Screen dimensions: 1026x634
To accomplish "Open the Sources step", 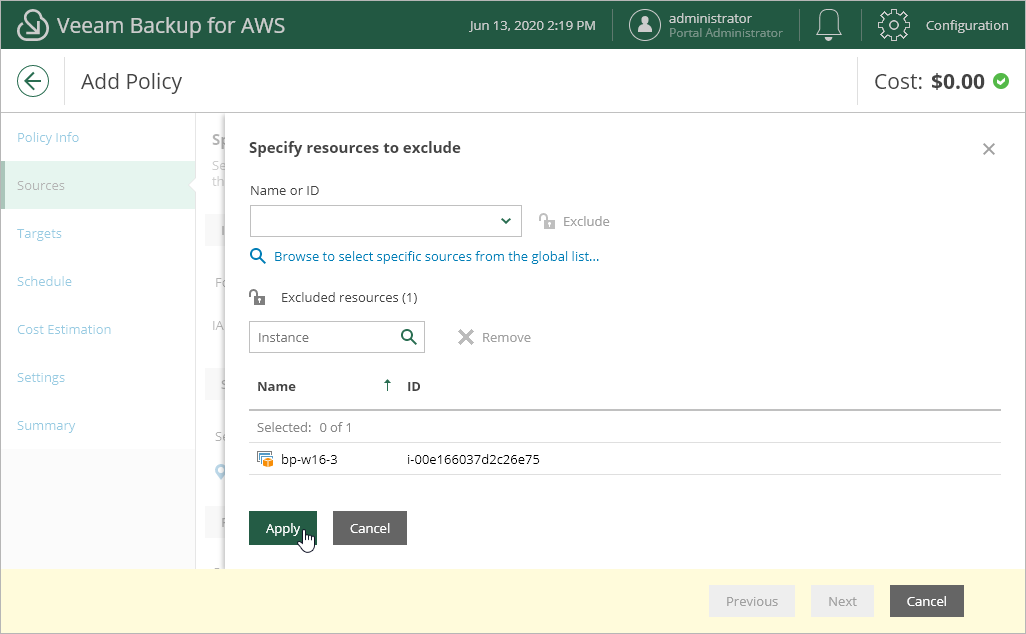I will pos(41,185).
